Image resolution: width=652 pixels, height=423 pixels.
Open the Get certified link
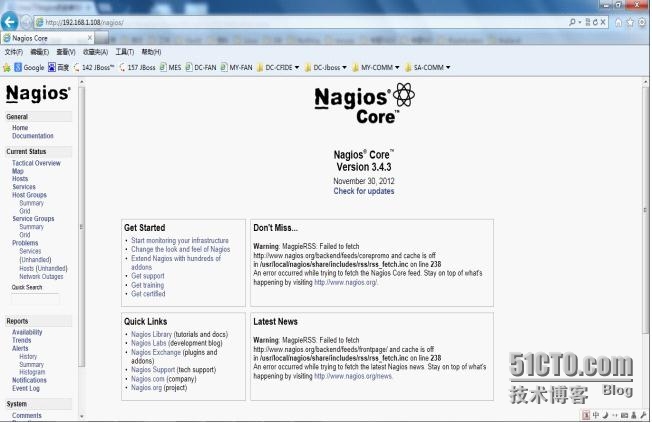pos(148,294)
